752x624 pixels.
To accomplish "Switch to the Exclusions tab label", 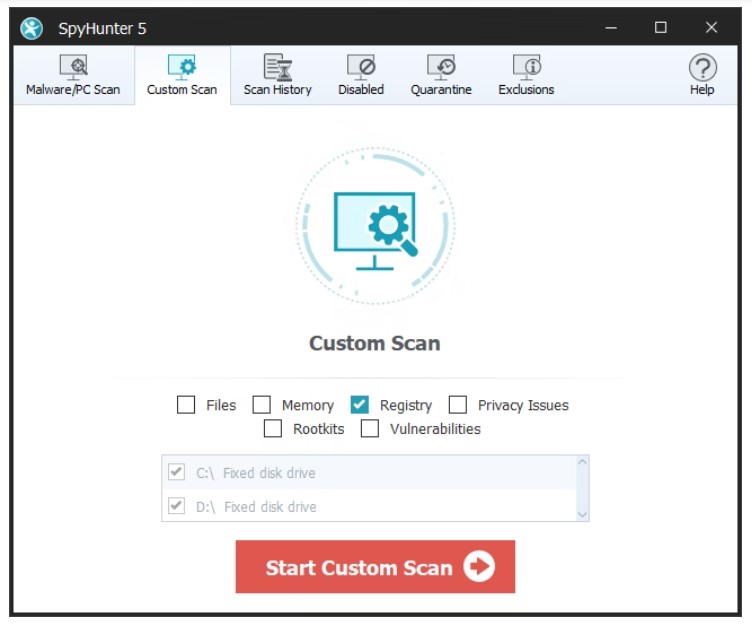I will tap(526, 90).
